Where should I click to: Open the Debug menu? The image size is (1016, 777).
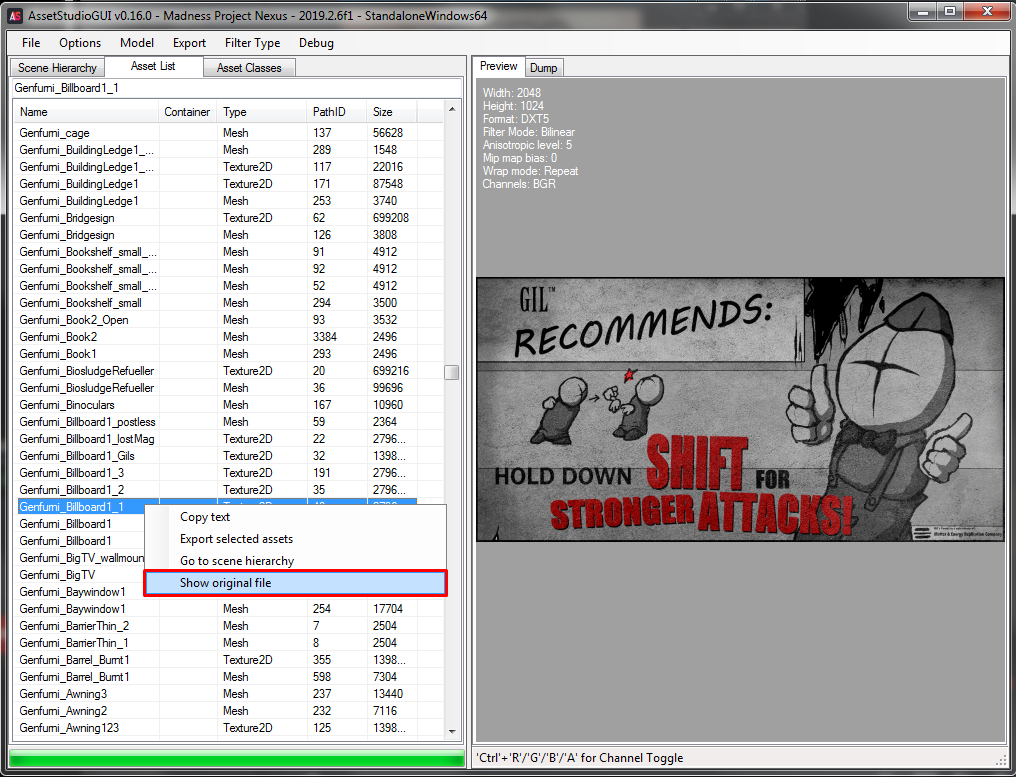pos(316,43)
